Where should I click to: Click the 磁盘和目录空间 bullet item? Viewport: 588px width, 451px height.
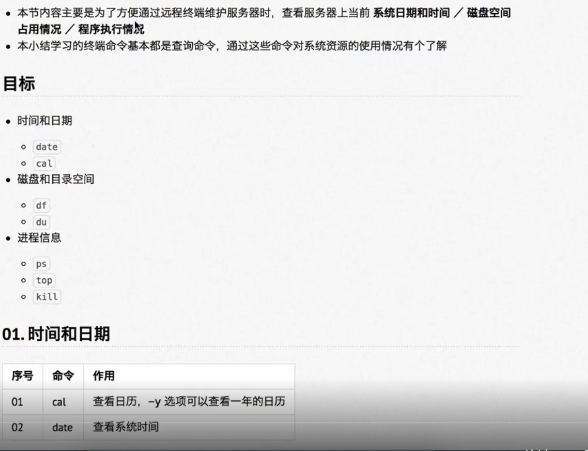[56, 179]
